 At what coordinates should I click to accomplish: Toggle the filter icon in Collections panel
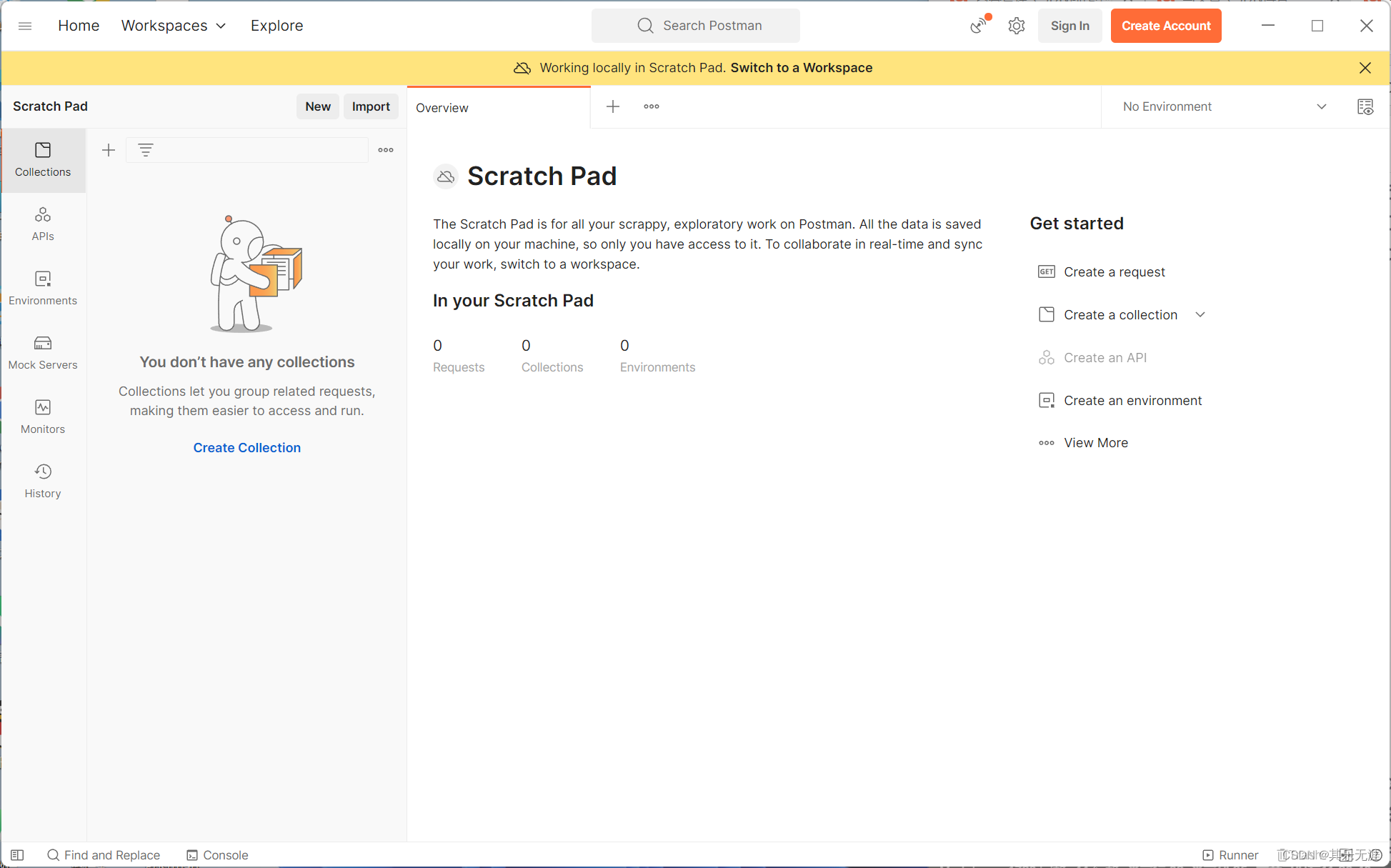pos(146,150)
